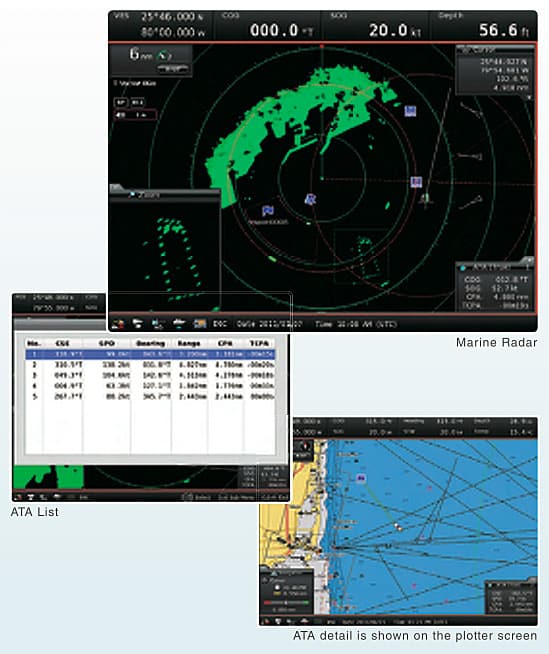Select row 3 in ATA List table

pos(150,375)
